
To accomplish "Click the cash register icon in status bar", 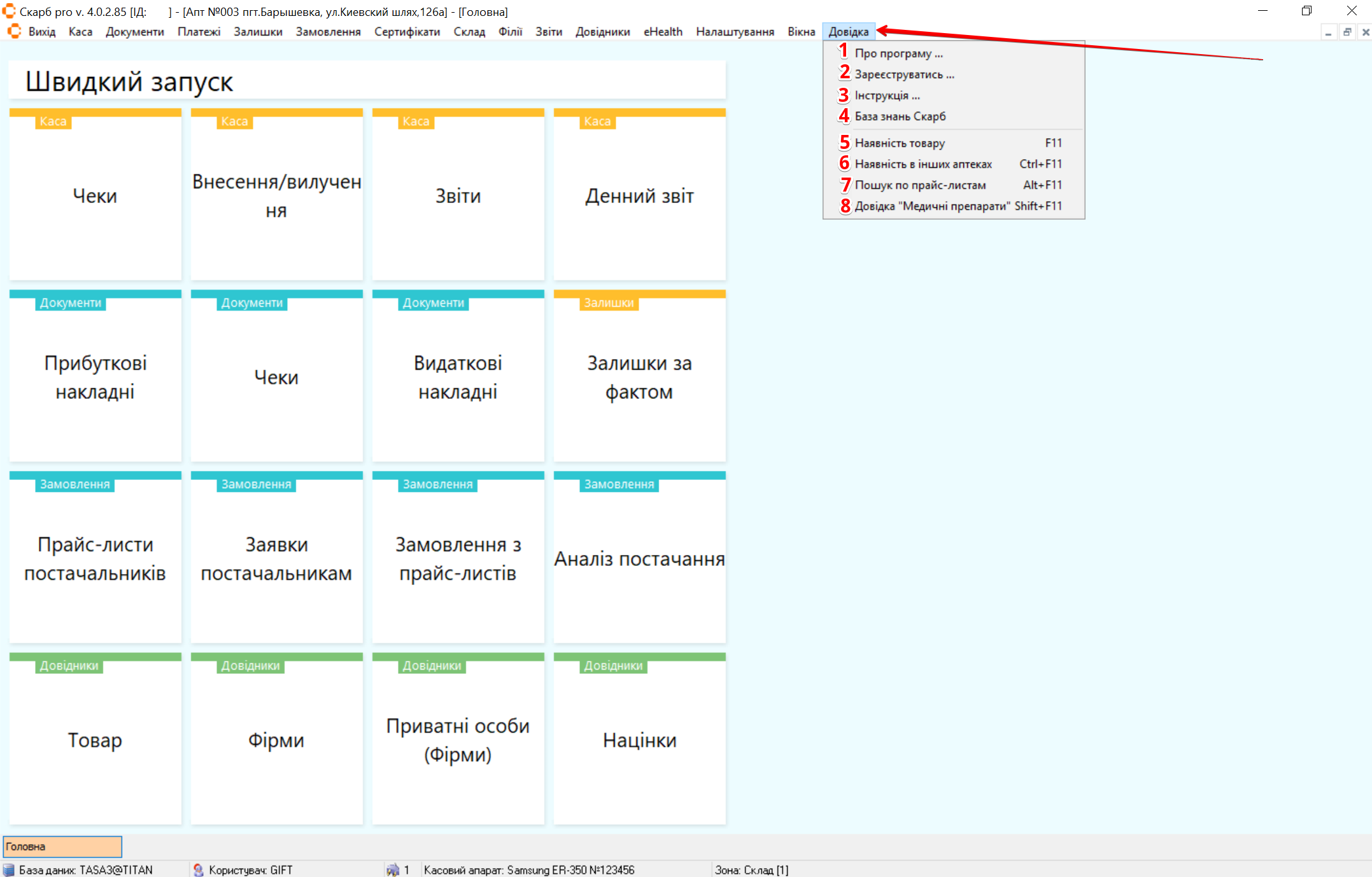I will tap(393, 870).
